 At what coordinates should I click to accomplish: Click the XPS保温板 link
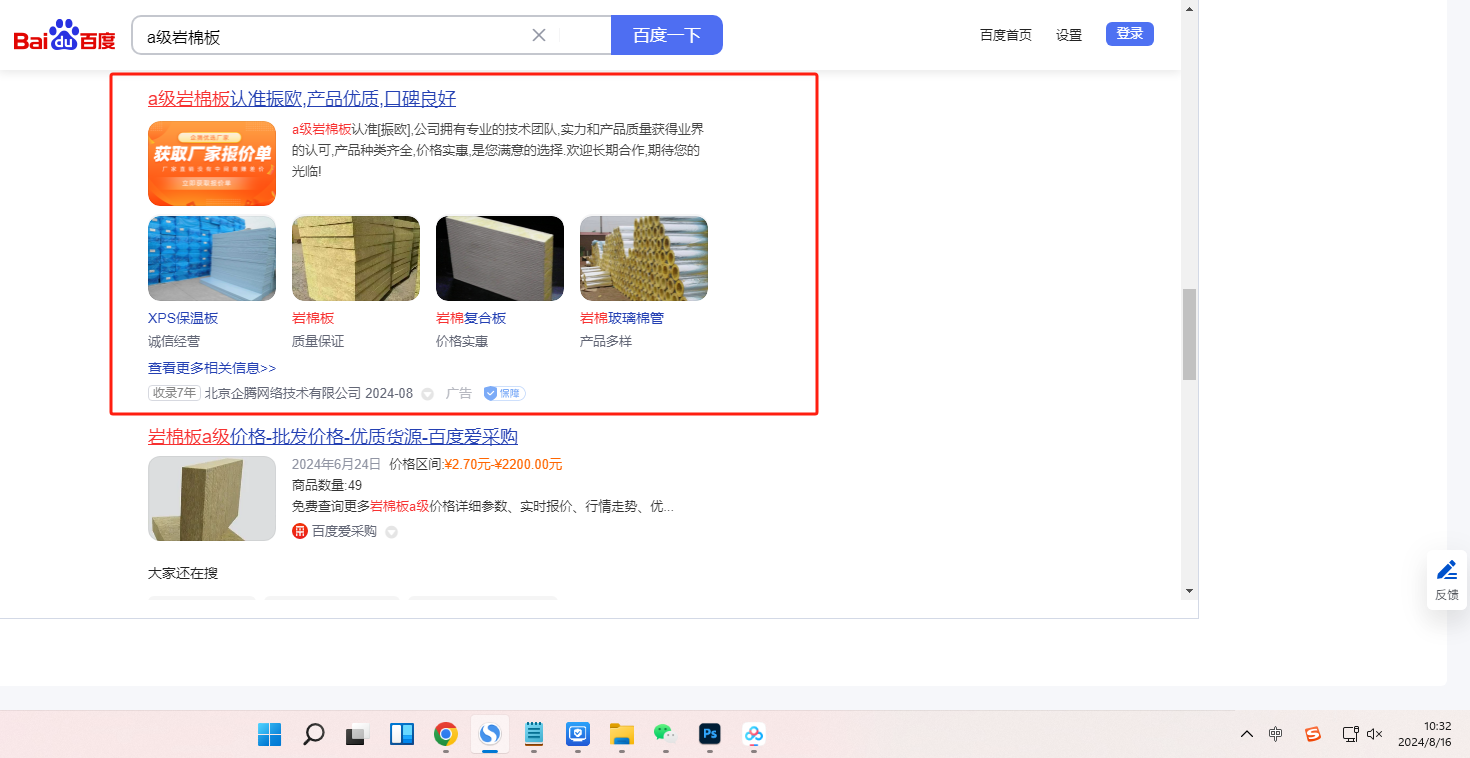point(183,318)
